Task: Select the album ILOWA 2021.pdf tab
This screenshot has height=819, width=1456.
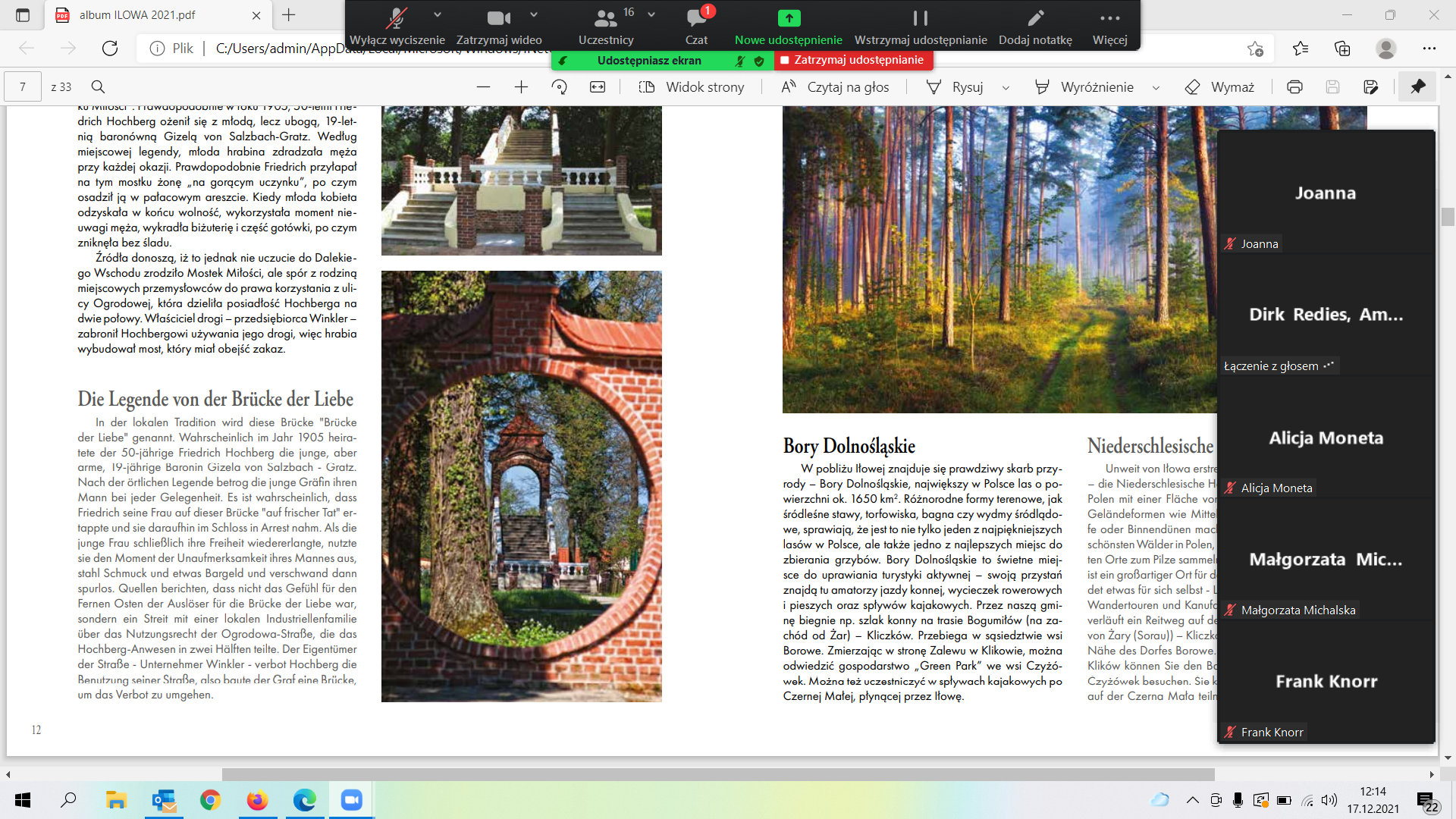Action: (138, 15)
